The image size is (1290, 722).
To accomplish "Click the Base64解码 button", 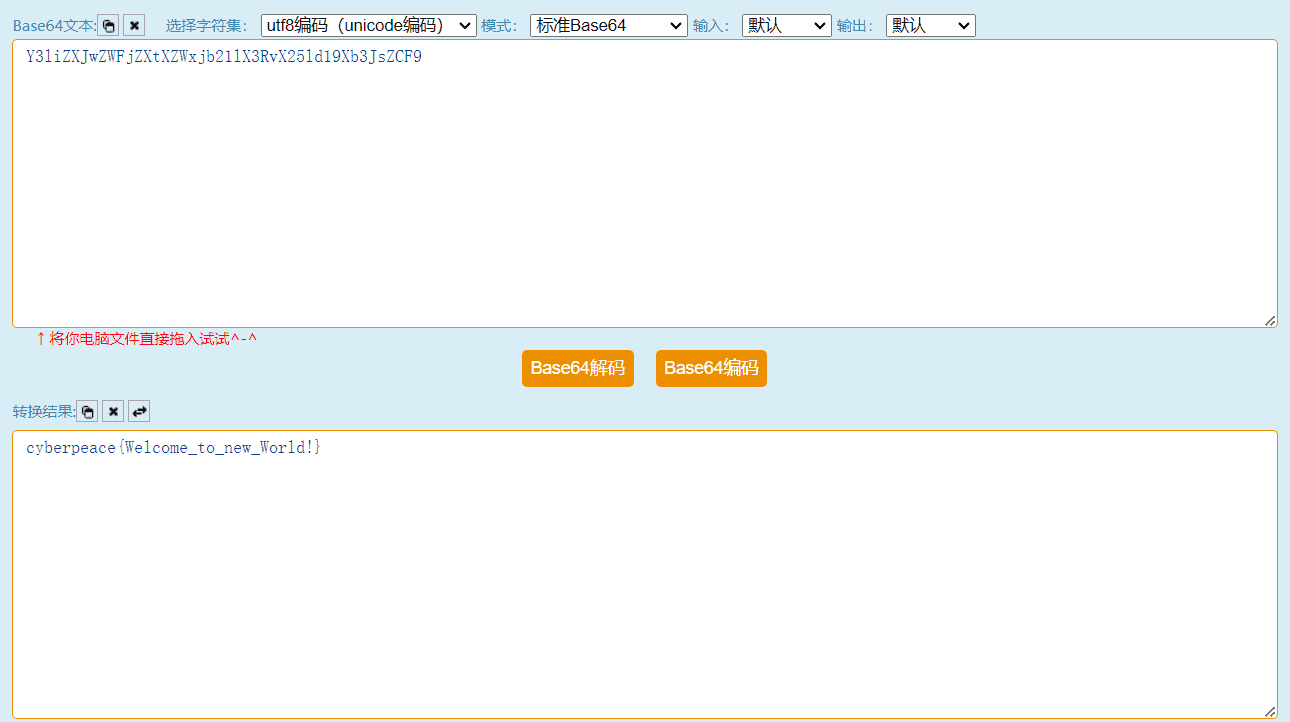I will (x=578, y=368).
